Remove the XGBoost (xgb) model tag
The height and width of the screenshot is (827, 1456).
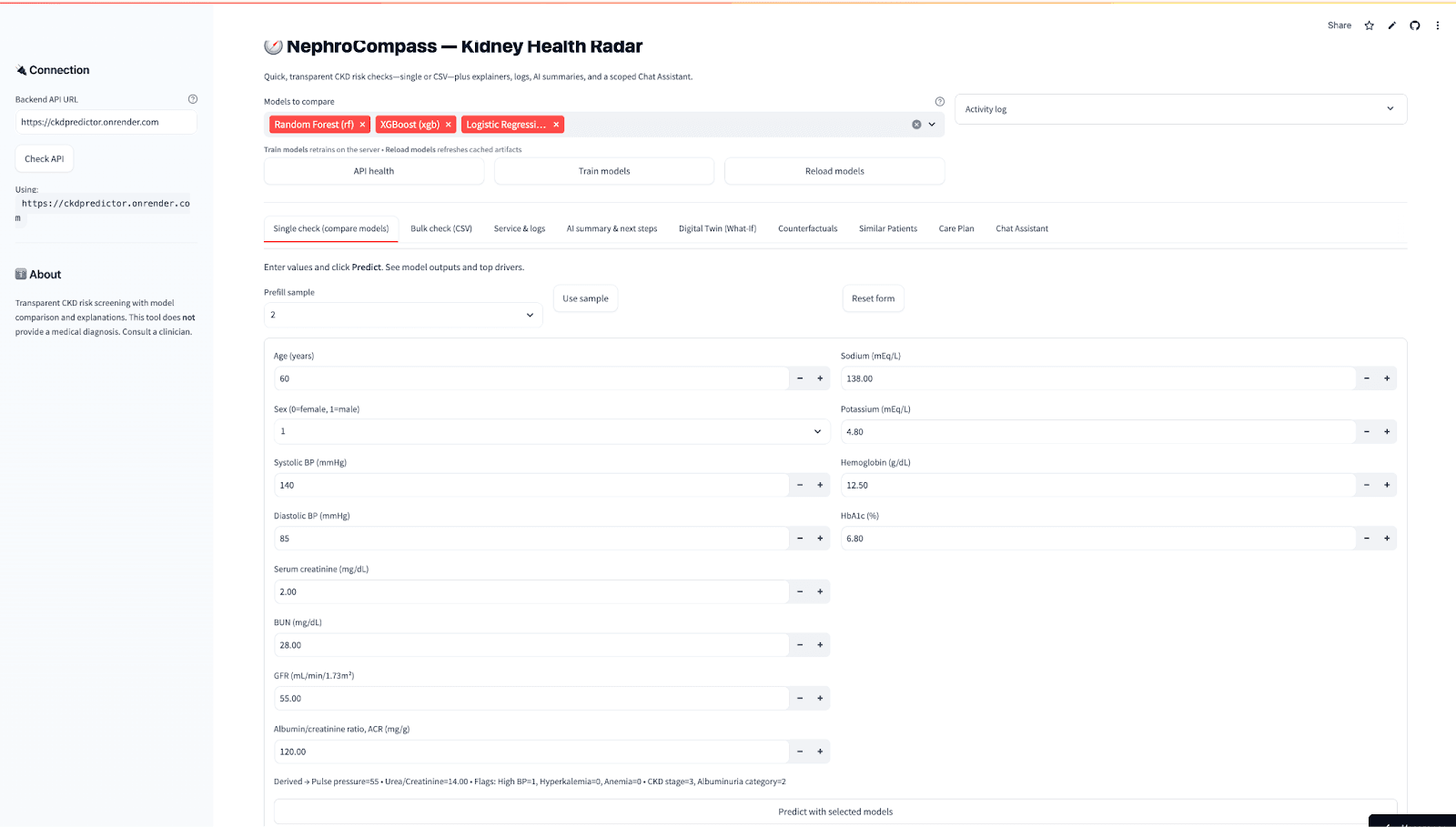[449, 125]
